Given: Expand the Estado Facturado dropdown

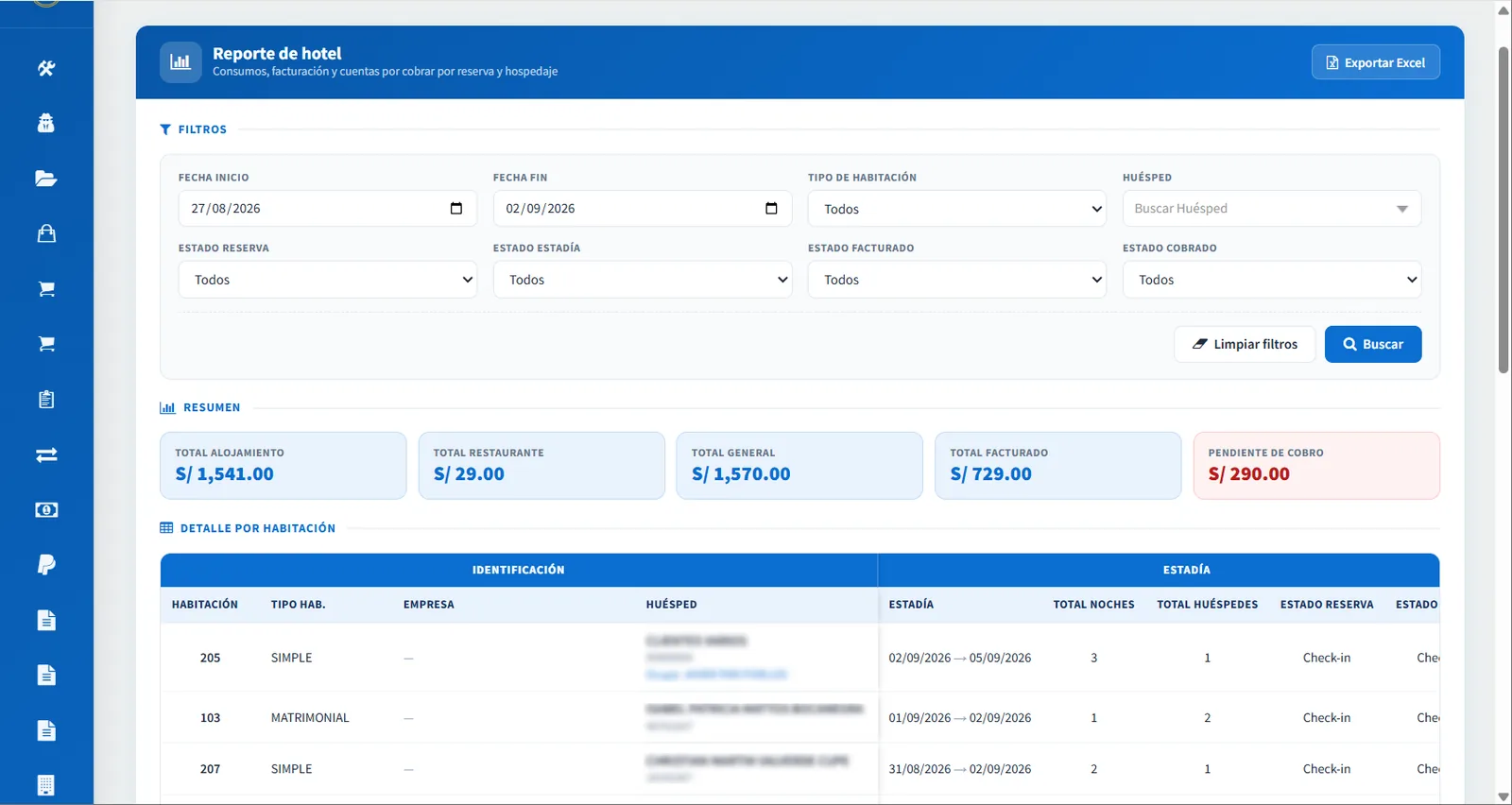Looking at the screenshot, I should 956,280.
